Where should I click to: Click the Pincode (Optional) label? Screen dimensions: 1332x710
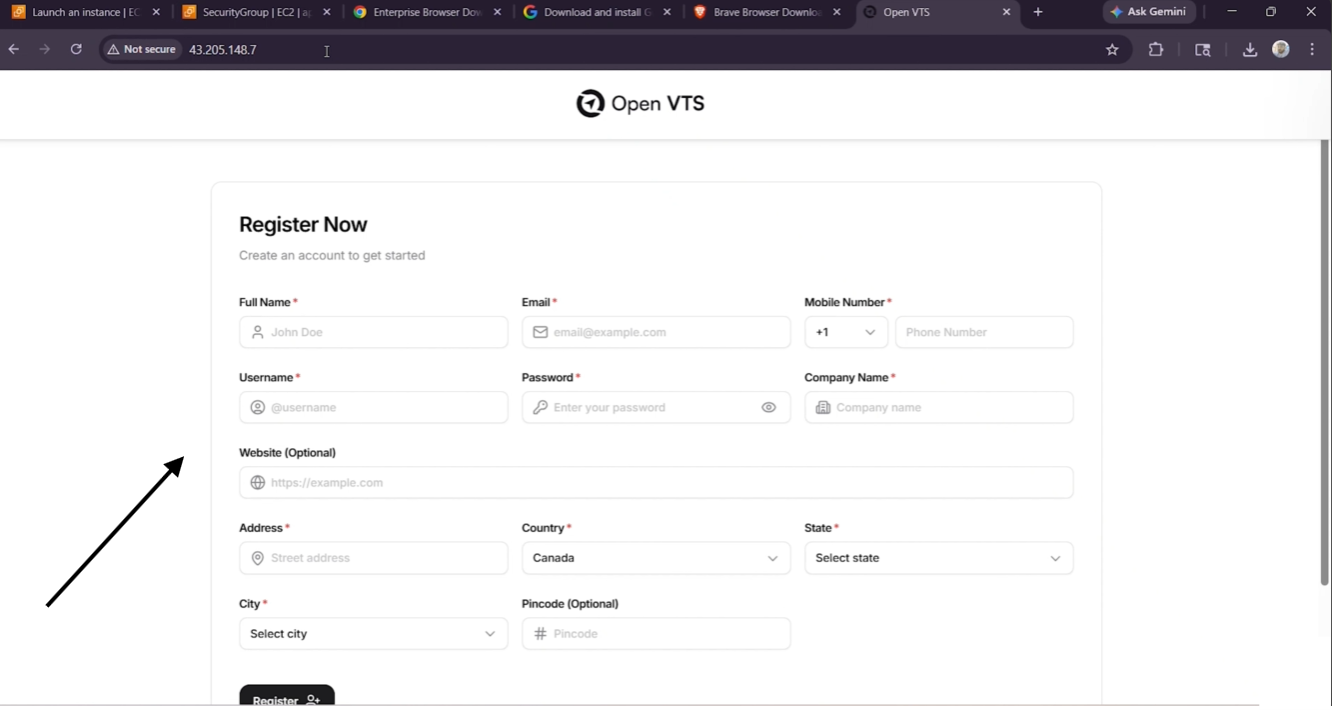pos(570,603)
